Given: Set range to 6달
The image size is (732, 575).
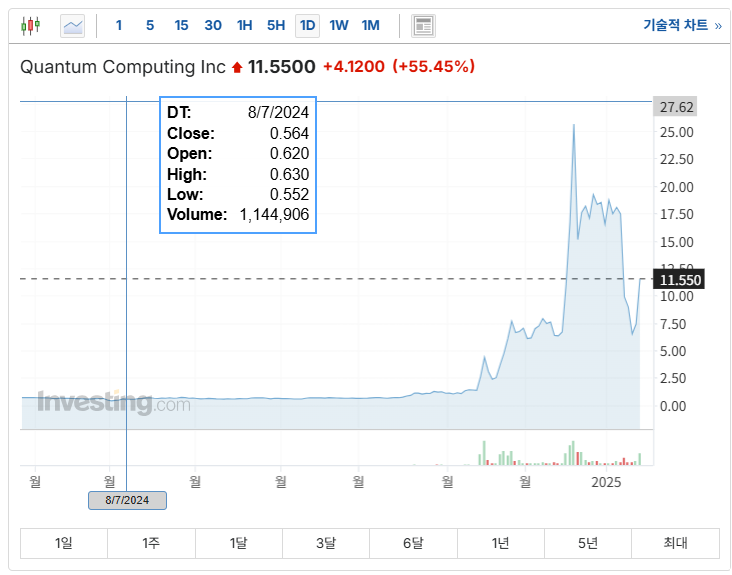Looking at the screenshot, I should [x=413, y=543].
